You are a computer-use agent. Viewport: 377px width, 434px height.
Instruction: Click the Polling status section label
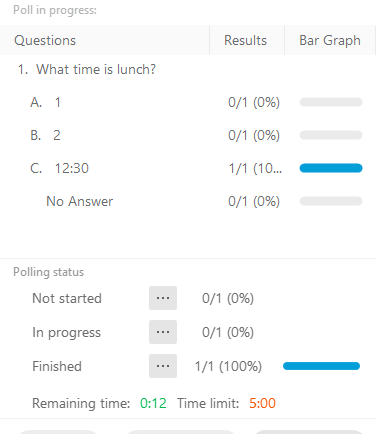pos(49,272)
